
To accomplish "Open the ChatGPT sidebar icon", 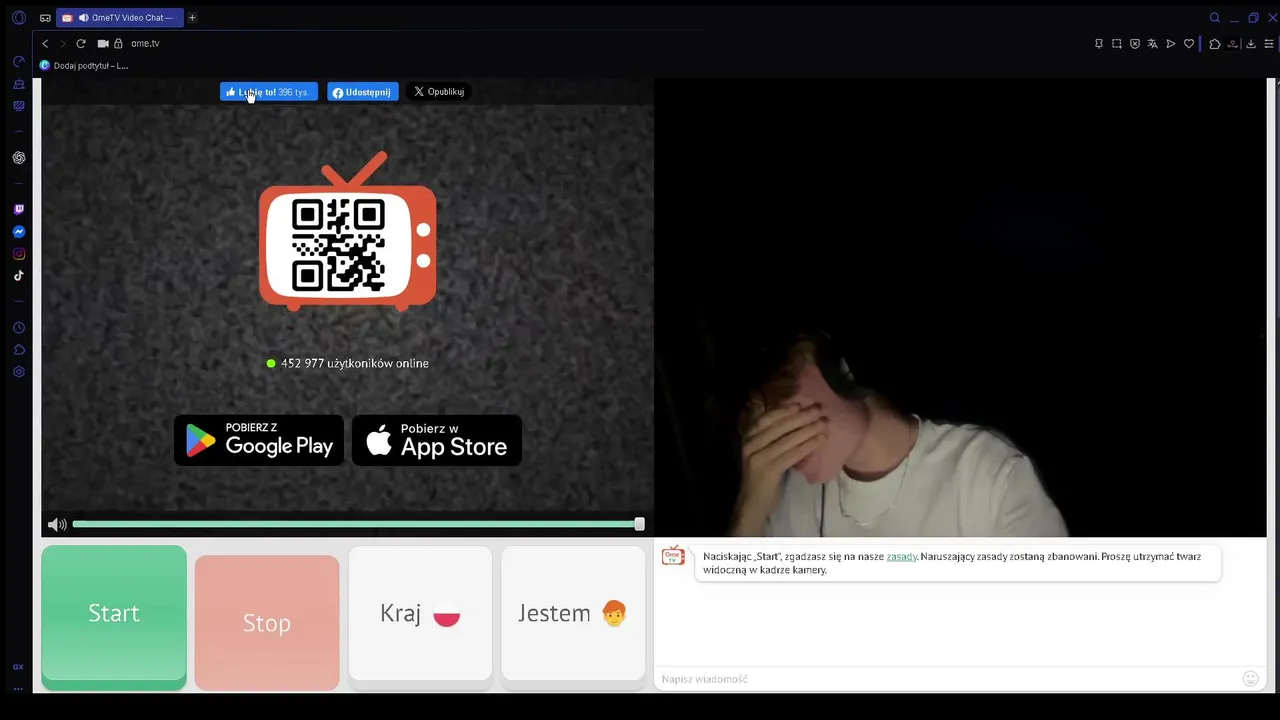I will pyautogui.click(x=19, y=158).
